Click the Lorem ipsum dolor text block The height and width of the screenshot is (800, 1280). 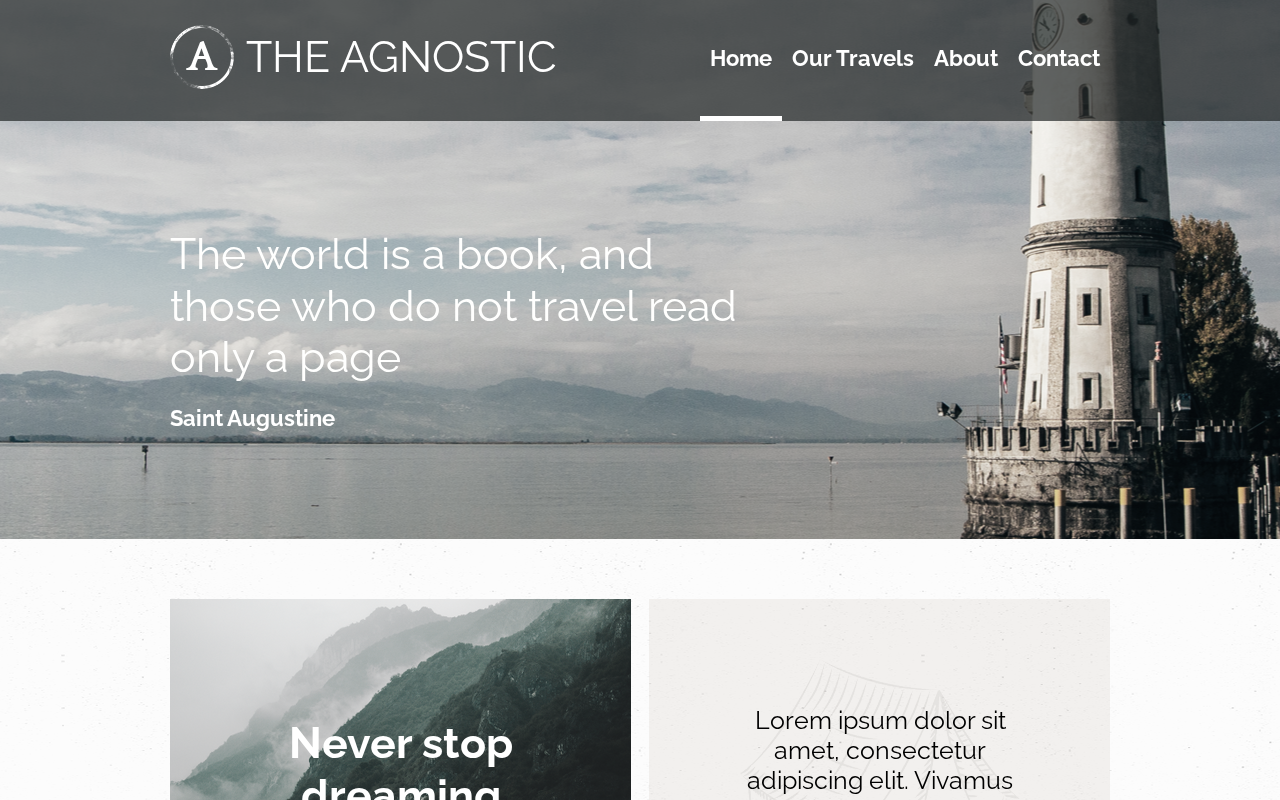point(880,752)
